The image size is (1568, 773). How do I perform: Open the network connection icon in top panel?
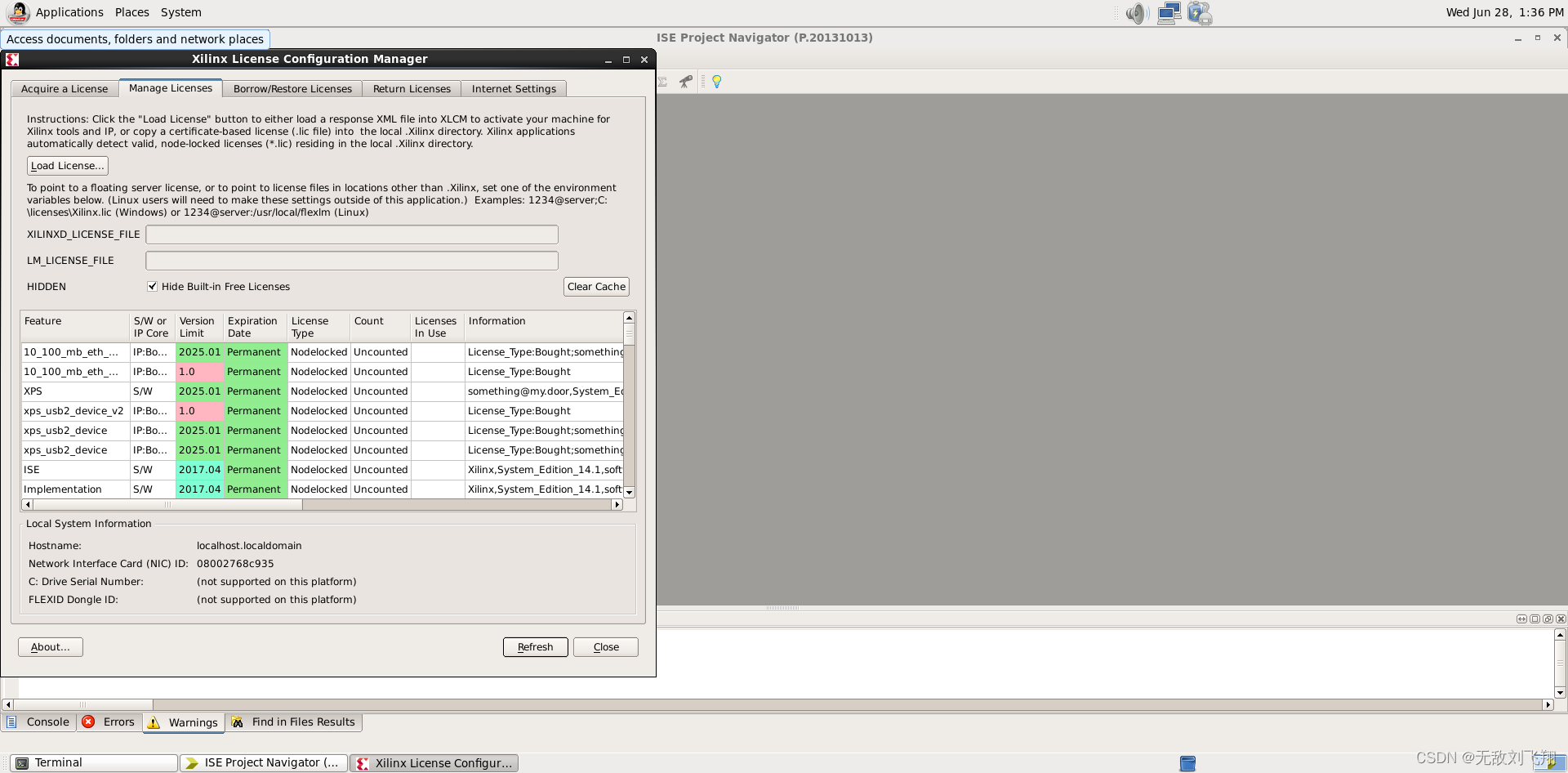pos(1169,13)
